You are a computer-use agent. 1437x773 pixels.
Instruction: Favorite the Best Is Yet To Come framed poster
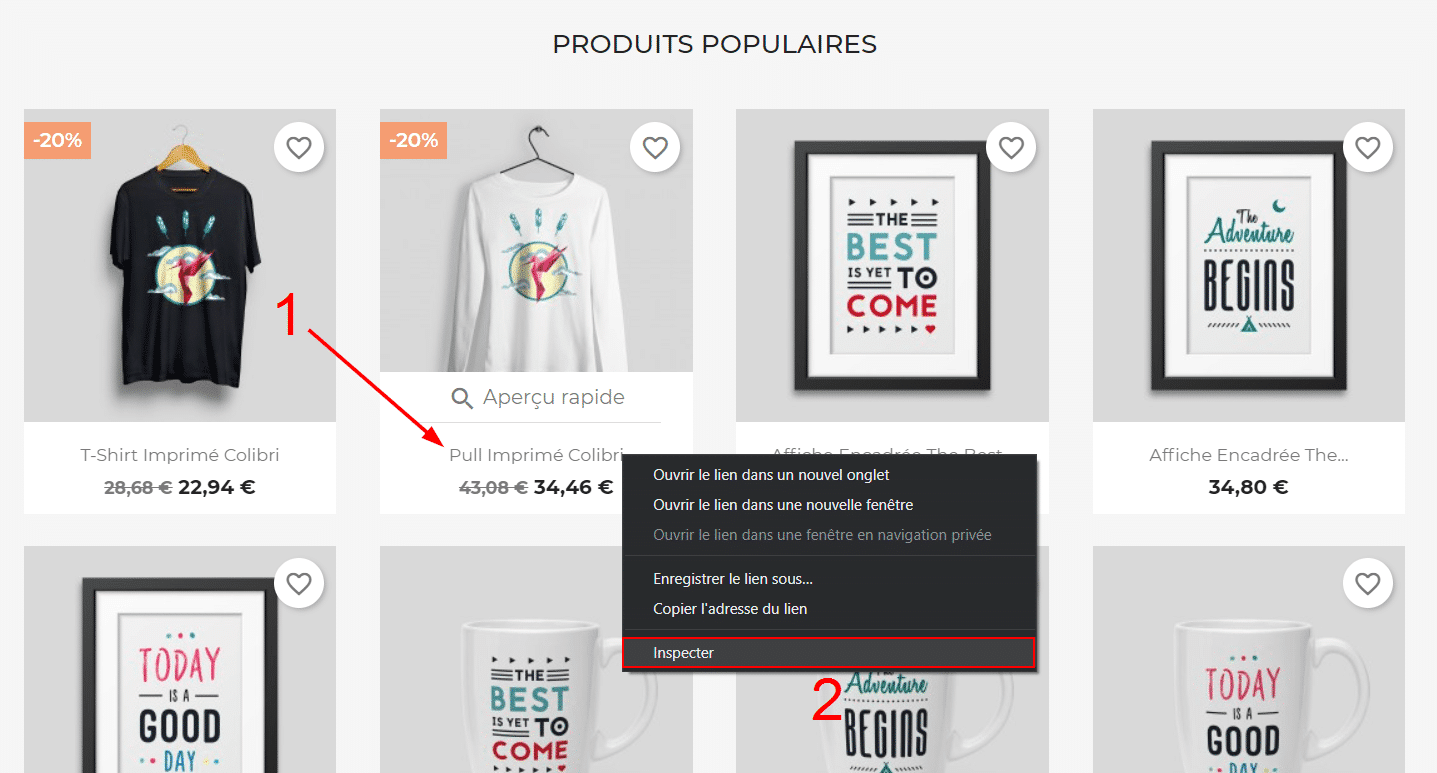click(1011, 148)
